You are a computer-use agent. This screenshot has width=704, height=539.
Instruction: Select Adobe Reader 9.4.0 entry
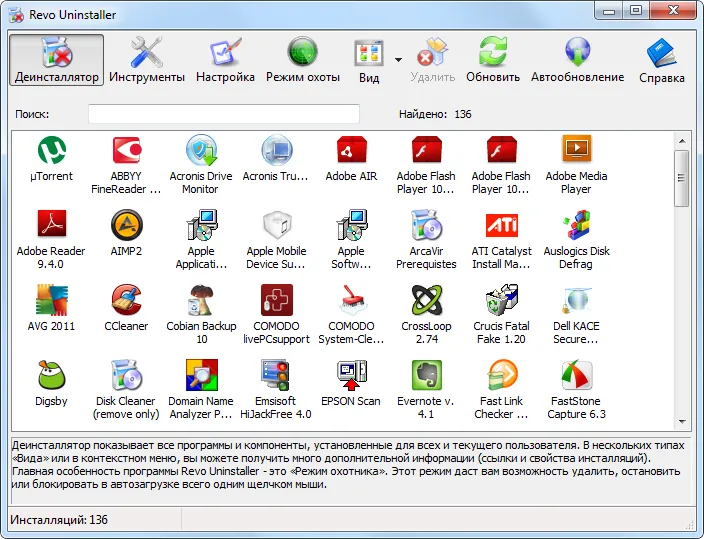click(51, 239)
